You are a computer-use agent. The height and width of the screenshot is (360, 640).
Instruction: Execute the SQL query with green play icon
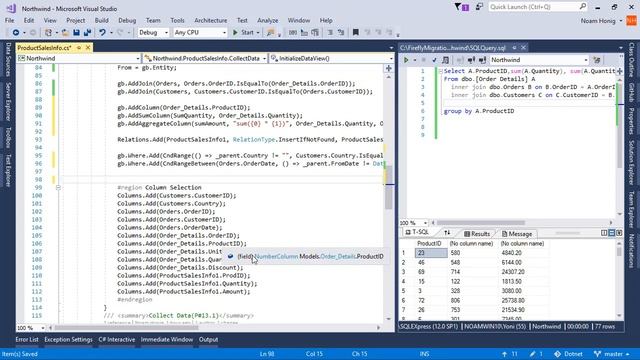(406, 60)
